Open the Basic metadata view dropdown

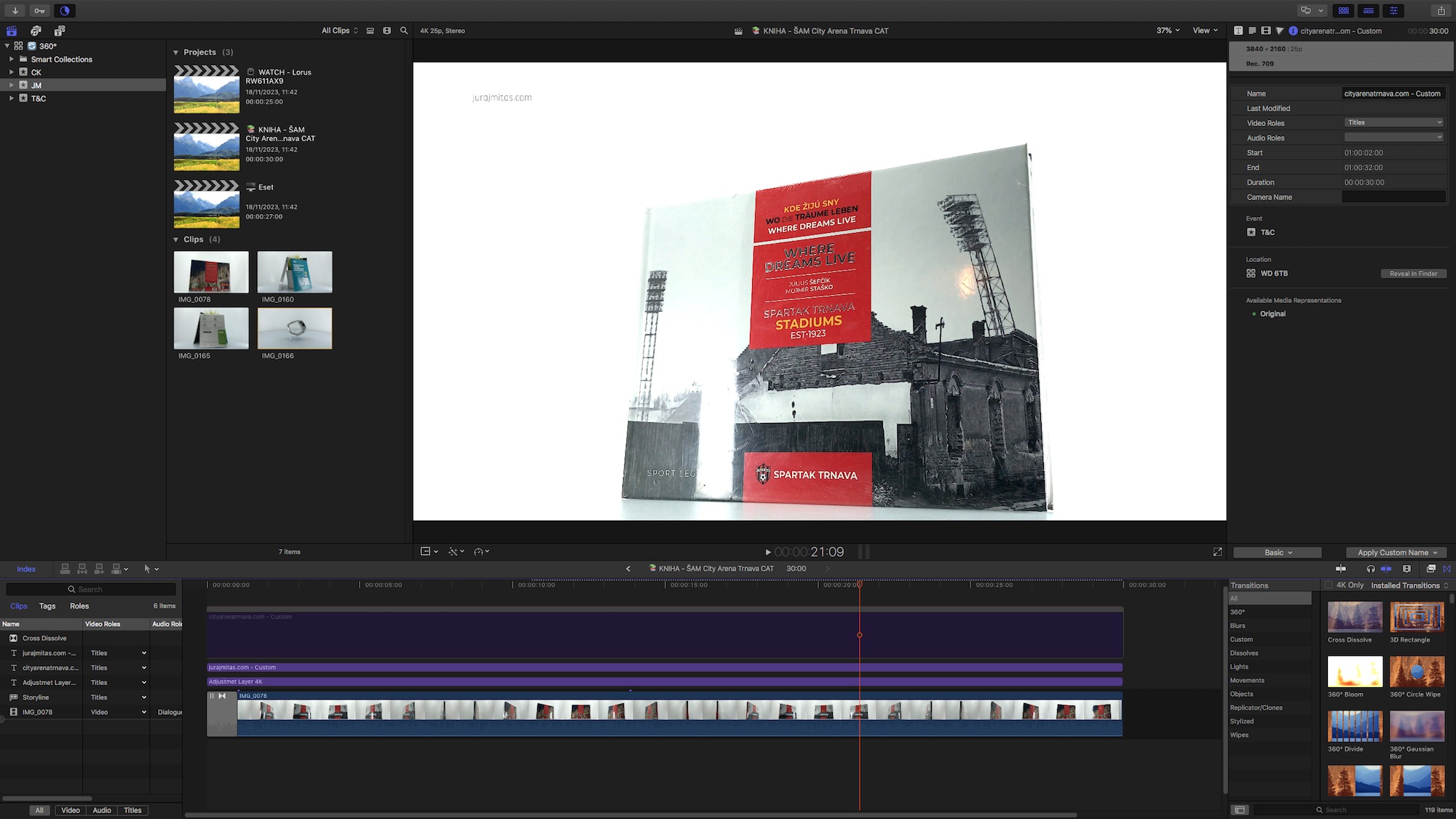point(1278,553)
